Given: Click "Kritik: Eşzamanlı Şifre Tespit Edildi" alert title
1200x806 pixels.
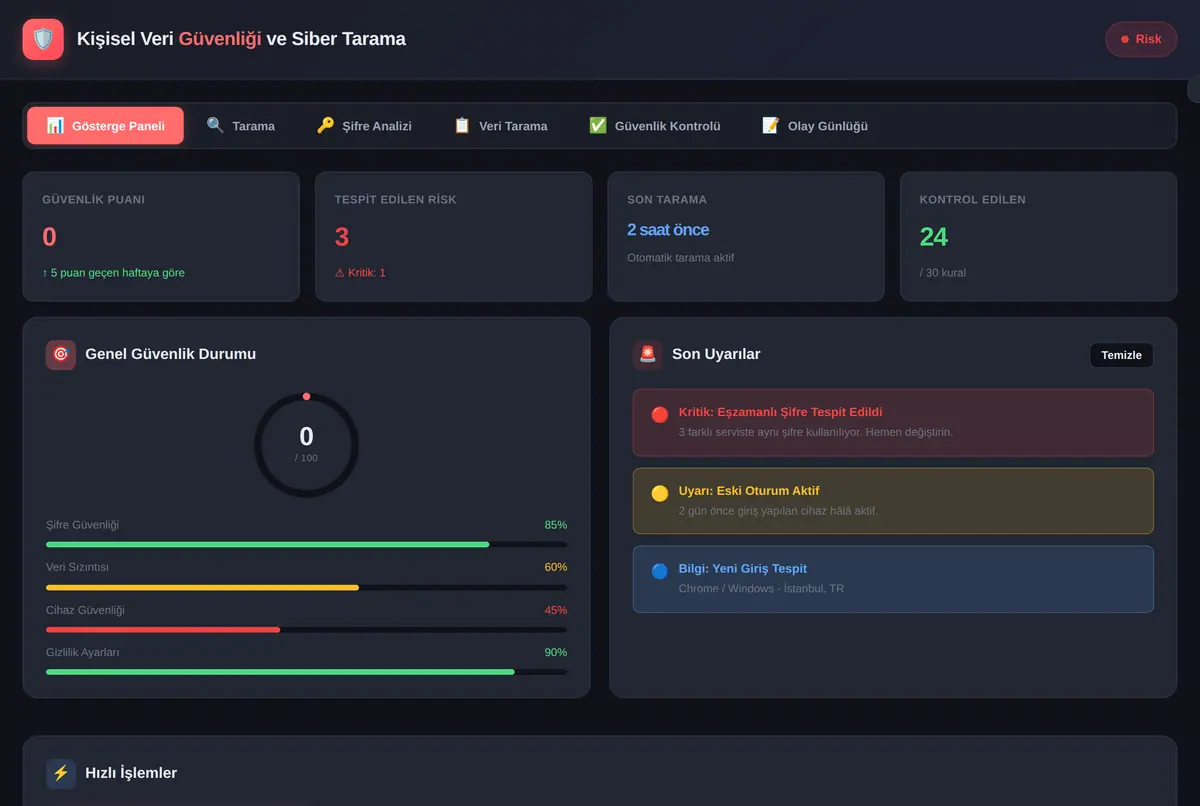Looking at the screenshot, I should pyautogui.click(x=780, y=412).
